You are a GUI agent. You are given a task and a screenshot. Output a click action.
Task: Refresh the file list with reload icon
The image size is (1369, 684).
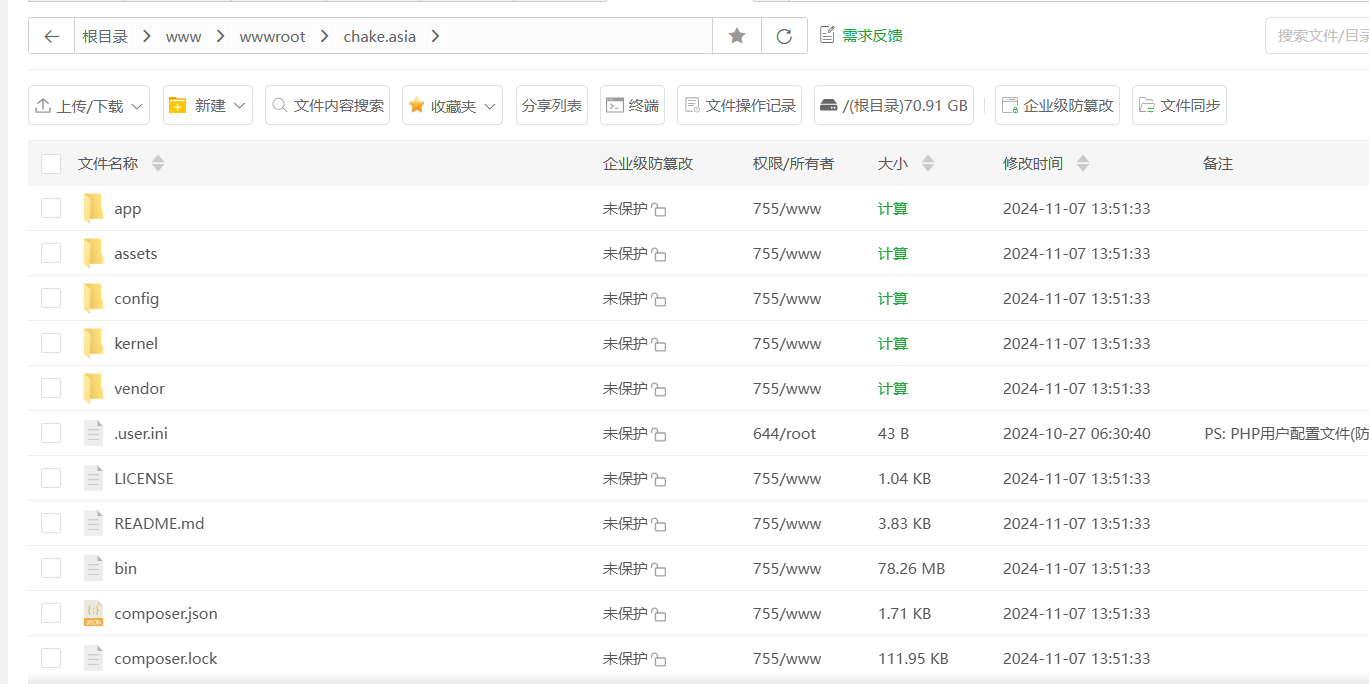784,36
